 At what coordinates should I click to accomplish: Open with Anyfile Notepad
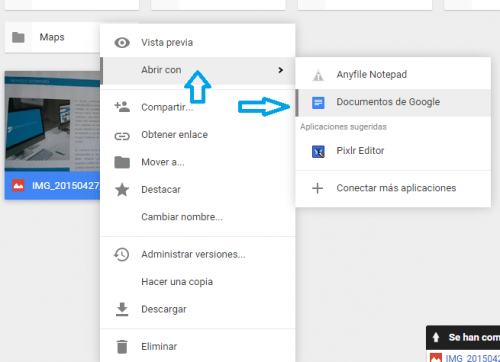393,75
